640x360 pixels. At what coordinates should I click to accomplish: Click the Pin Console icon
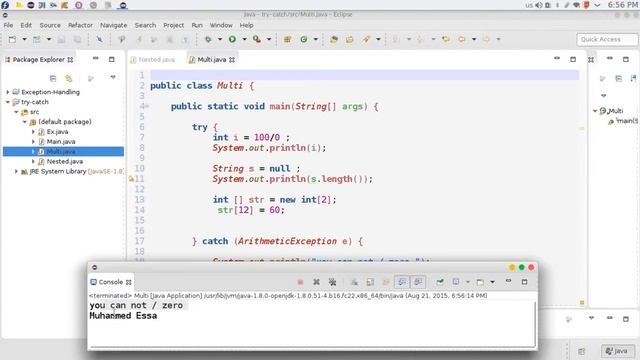(x=440, y=282)
